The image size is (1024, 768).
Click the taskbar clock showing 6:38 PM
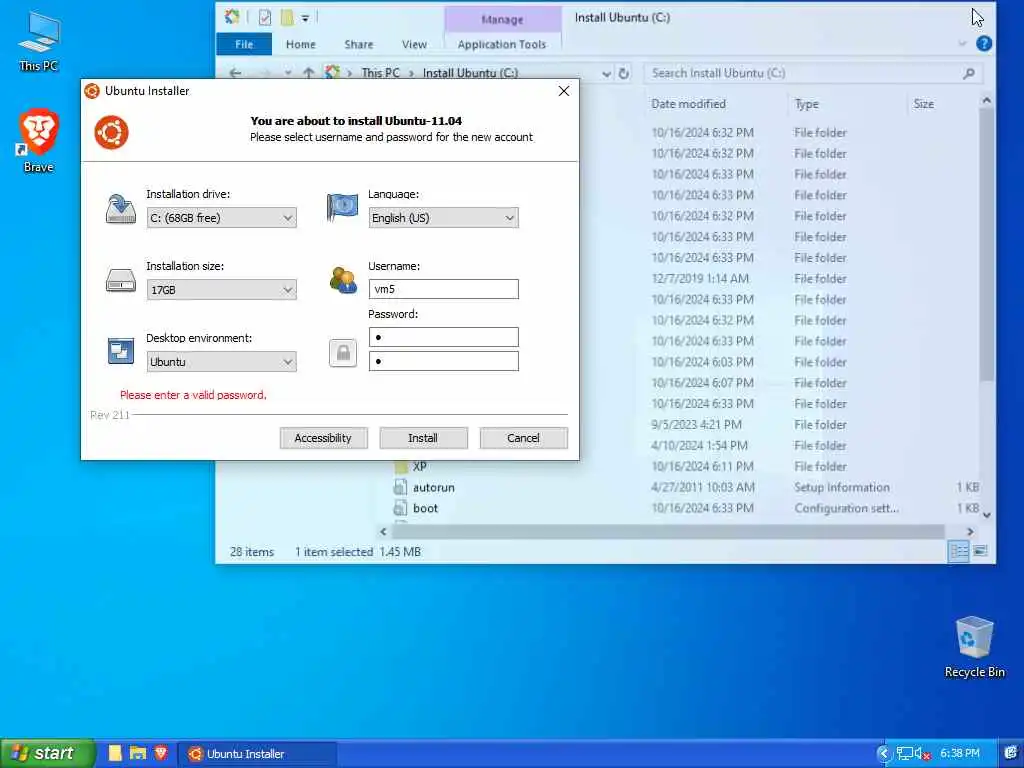tap(960, 753)
